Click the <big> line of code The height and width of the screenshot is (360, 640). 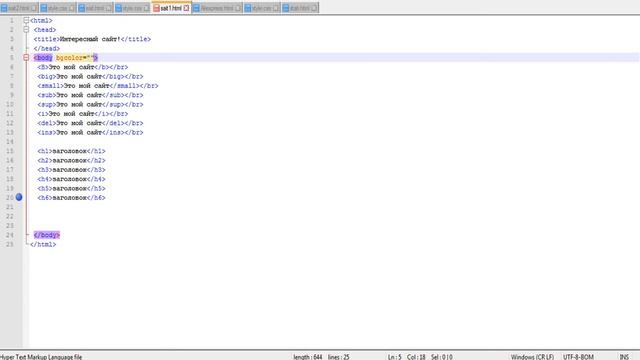pyautogui.click(x=90, y=76)
